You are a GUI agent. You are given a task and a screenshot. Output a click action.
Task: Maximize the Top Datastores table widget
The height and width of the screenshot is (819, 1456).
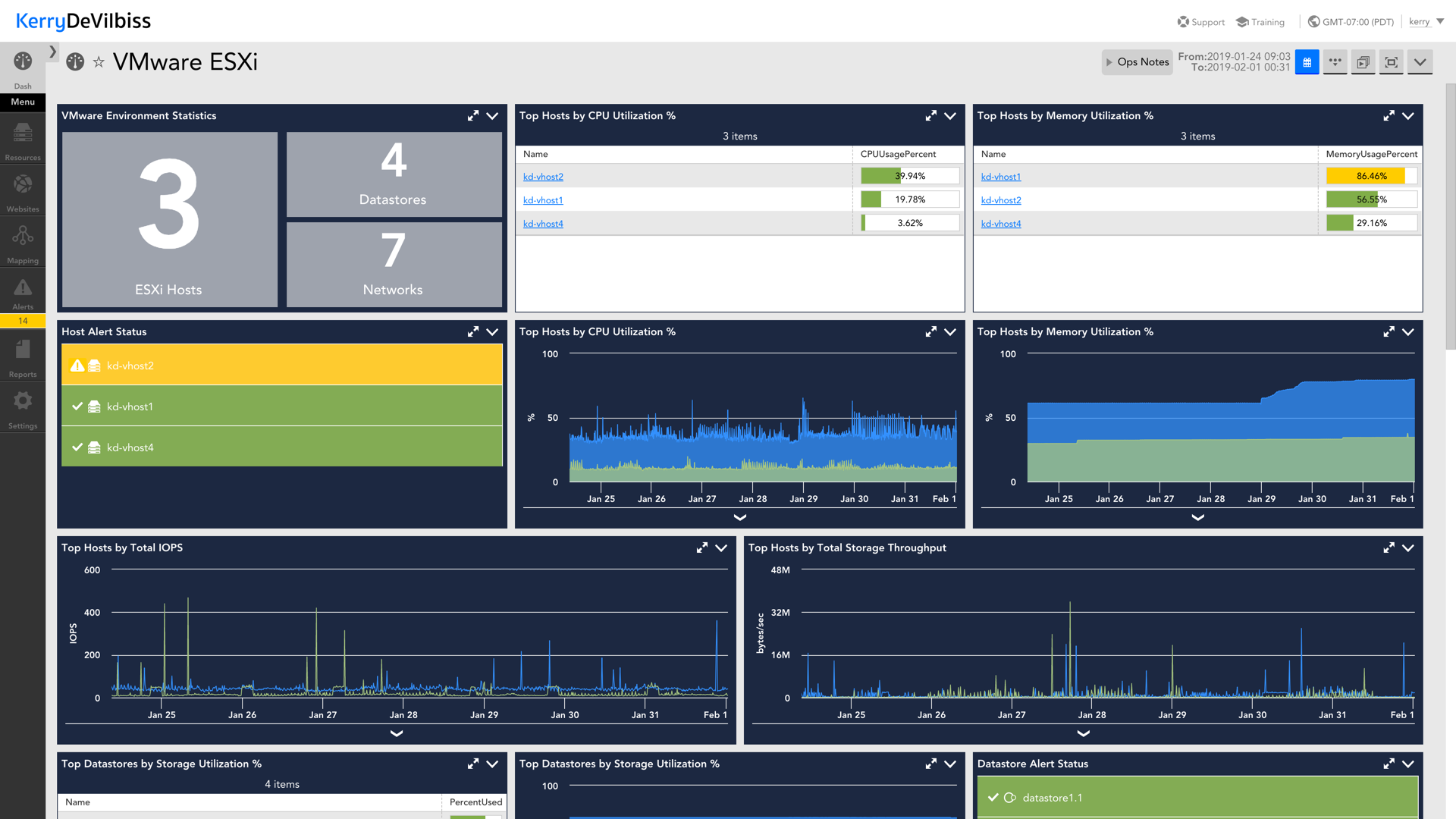(473, 764)
